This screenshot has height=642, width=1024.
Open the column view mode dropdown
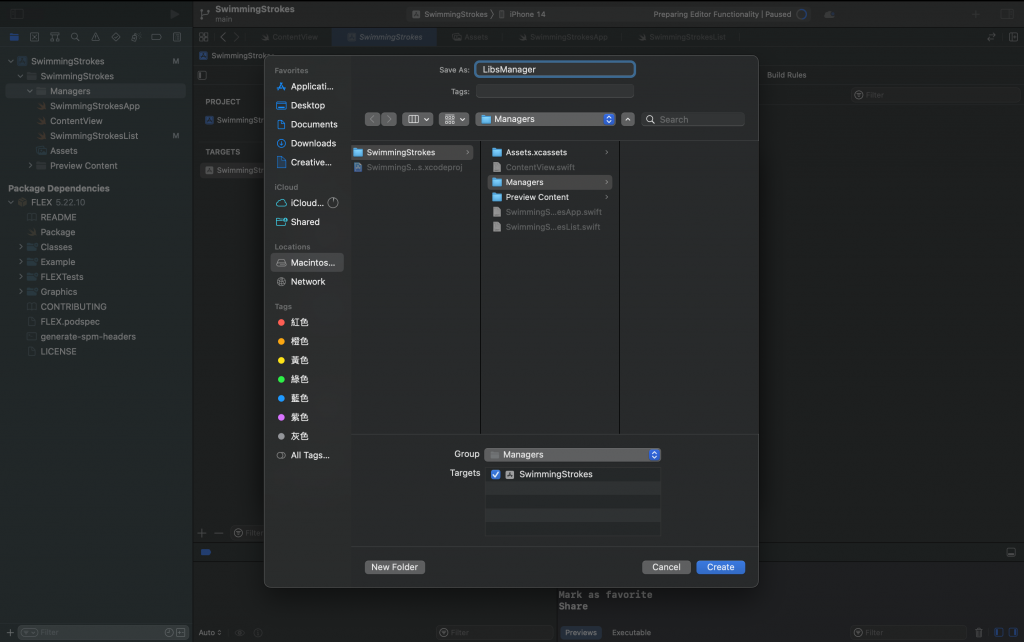[x=417, y=119]
